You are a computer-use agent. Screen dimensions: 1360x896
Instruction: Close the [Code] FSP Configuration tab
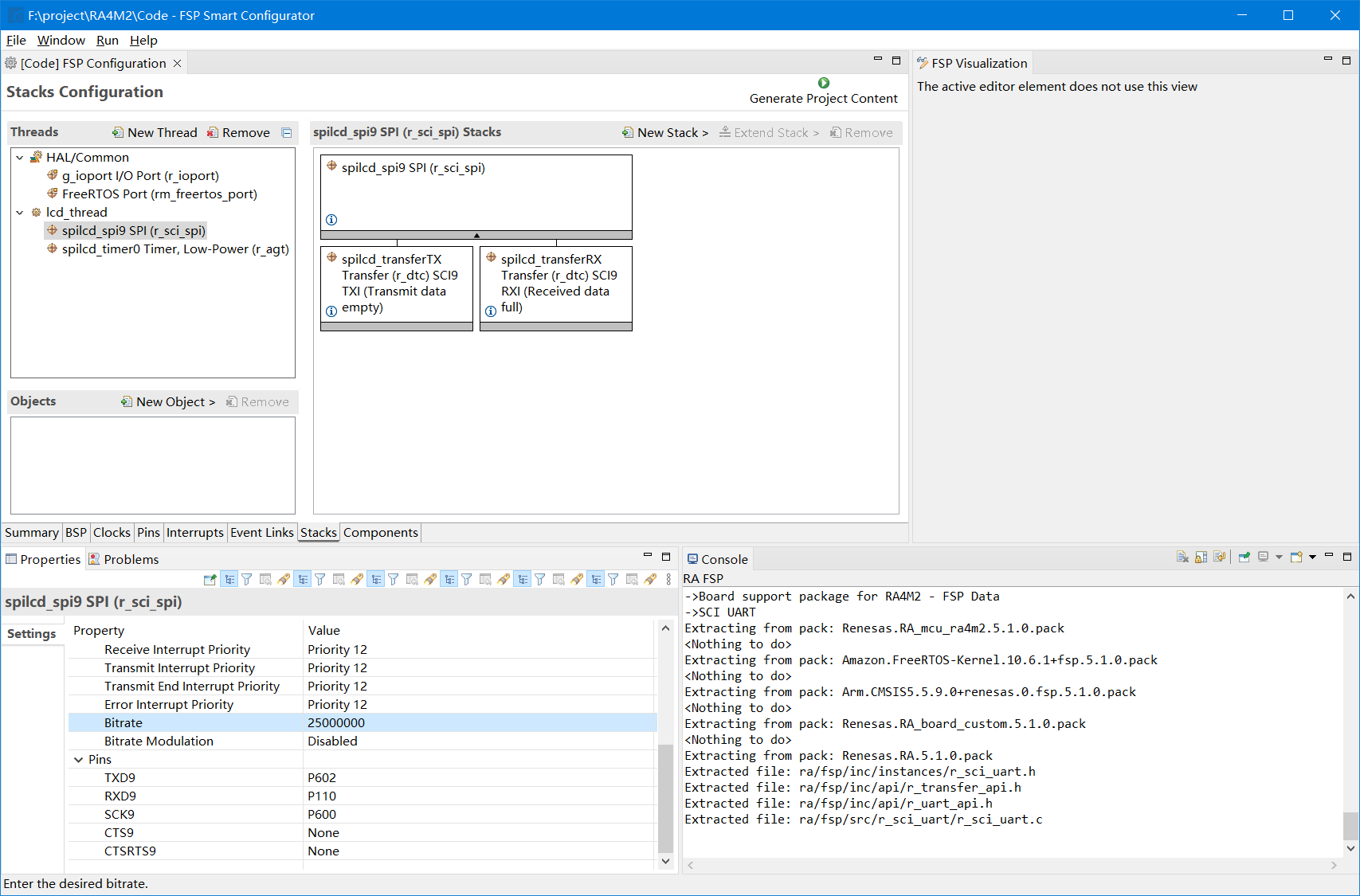178,63
